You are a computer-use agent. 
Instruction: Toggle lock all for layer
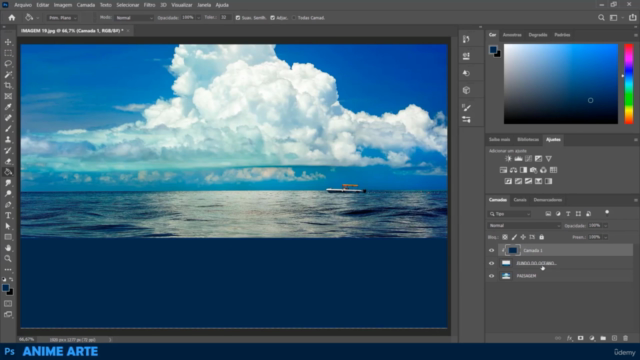pos(542,237)
